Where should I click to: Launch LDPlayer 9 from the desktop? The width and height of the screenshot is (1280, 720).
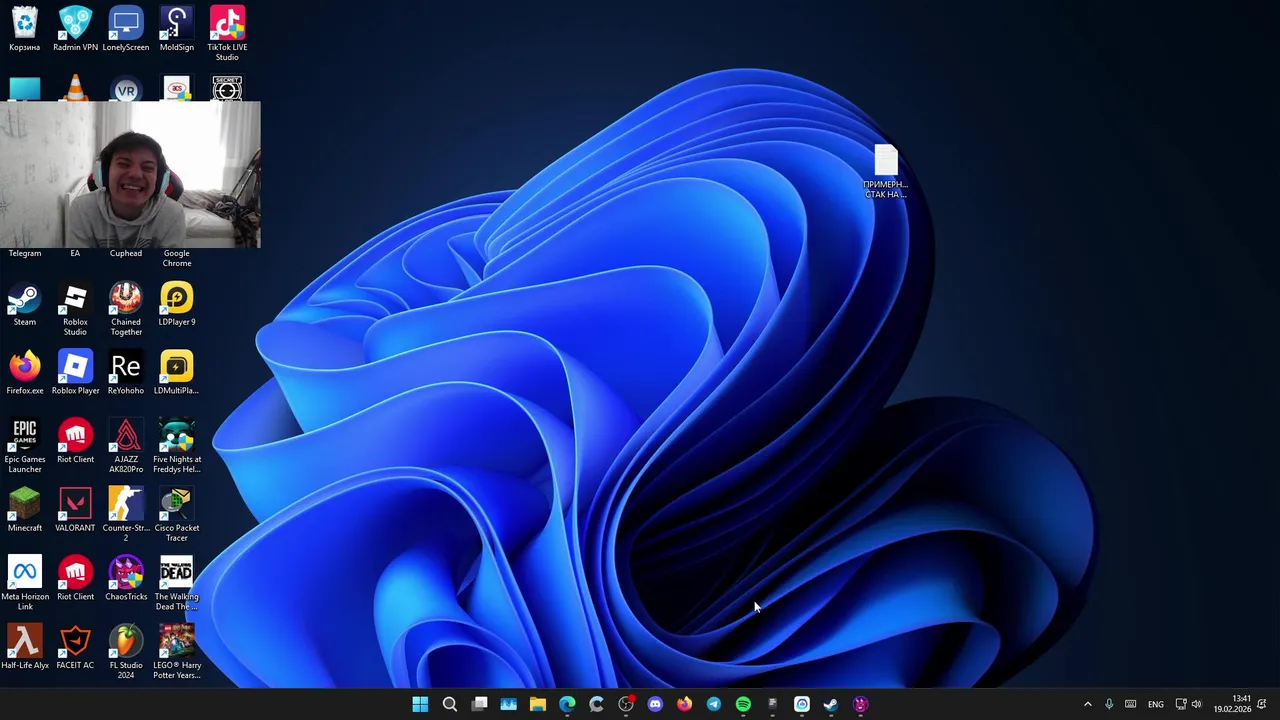click(x=177, y=305)
